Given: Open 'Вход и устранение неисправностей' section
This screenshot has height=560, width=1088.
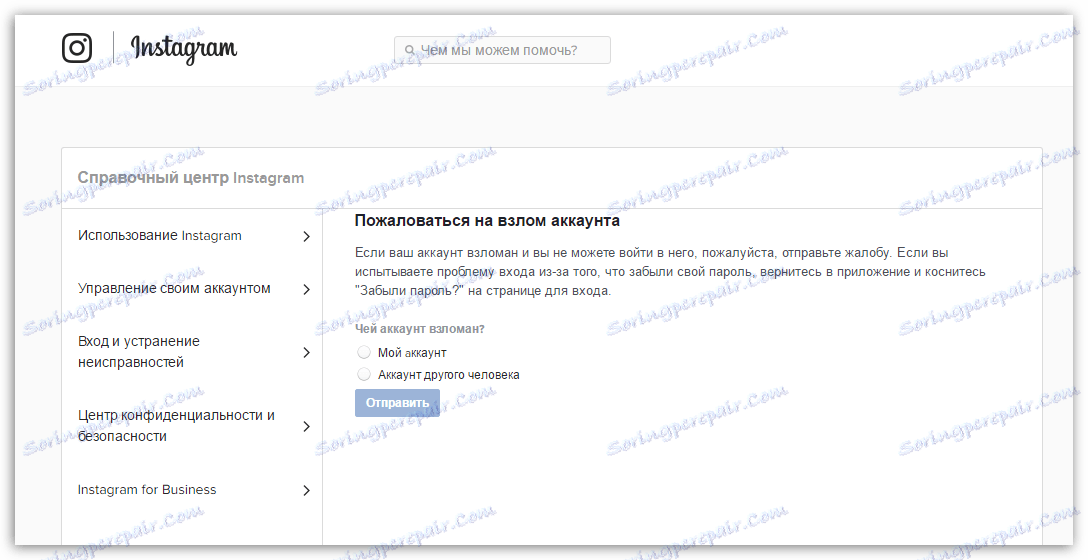Looking at the screenshot, I should click(139, 352).
